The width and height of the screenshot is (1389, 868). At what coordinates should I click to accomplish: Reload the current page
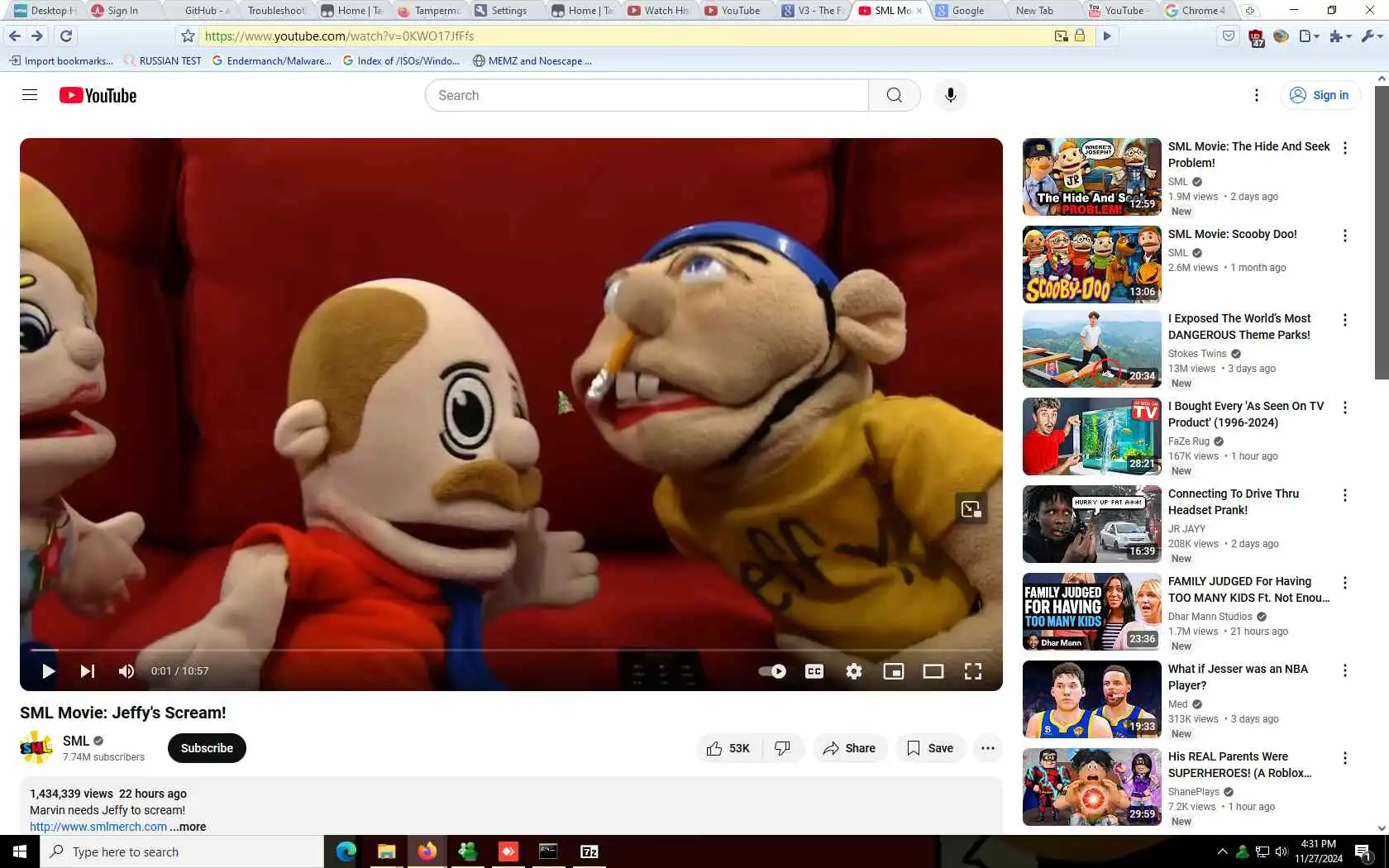click(x=66, y=36)
